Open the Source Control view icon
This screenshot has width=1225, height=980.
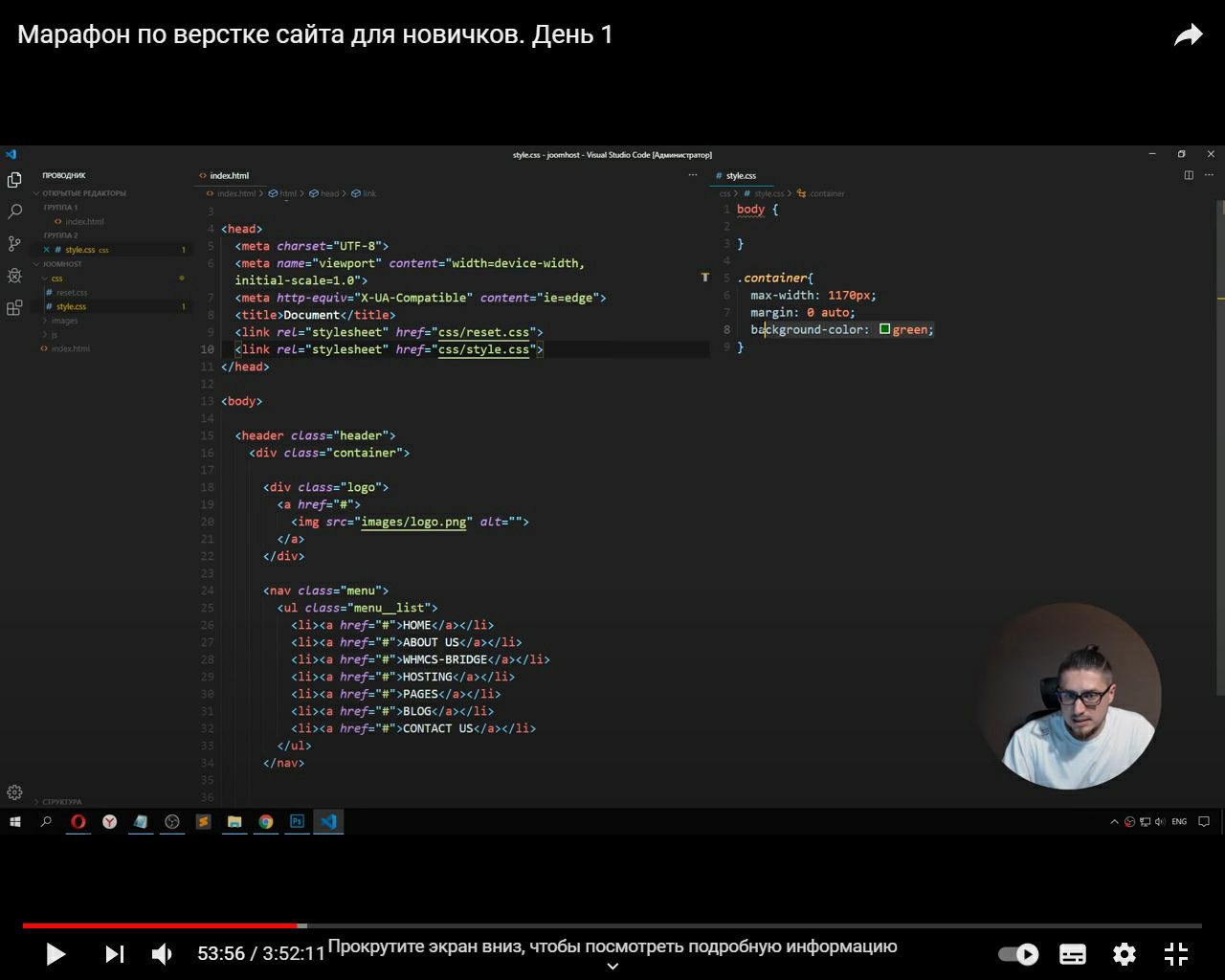14,243
